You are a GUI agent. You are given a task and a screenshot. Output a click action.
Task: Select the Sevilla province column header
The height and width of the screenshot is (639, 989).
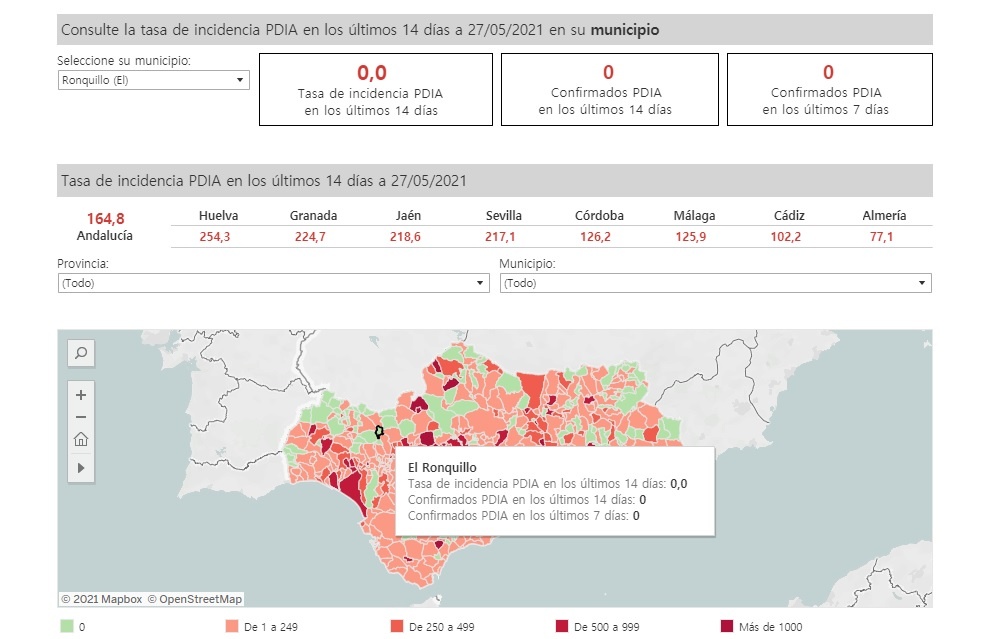[504, 215]
